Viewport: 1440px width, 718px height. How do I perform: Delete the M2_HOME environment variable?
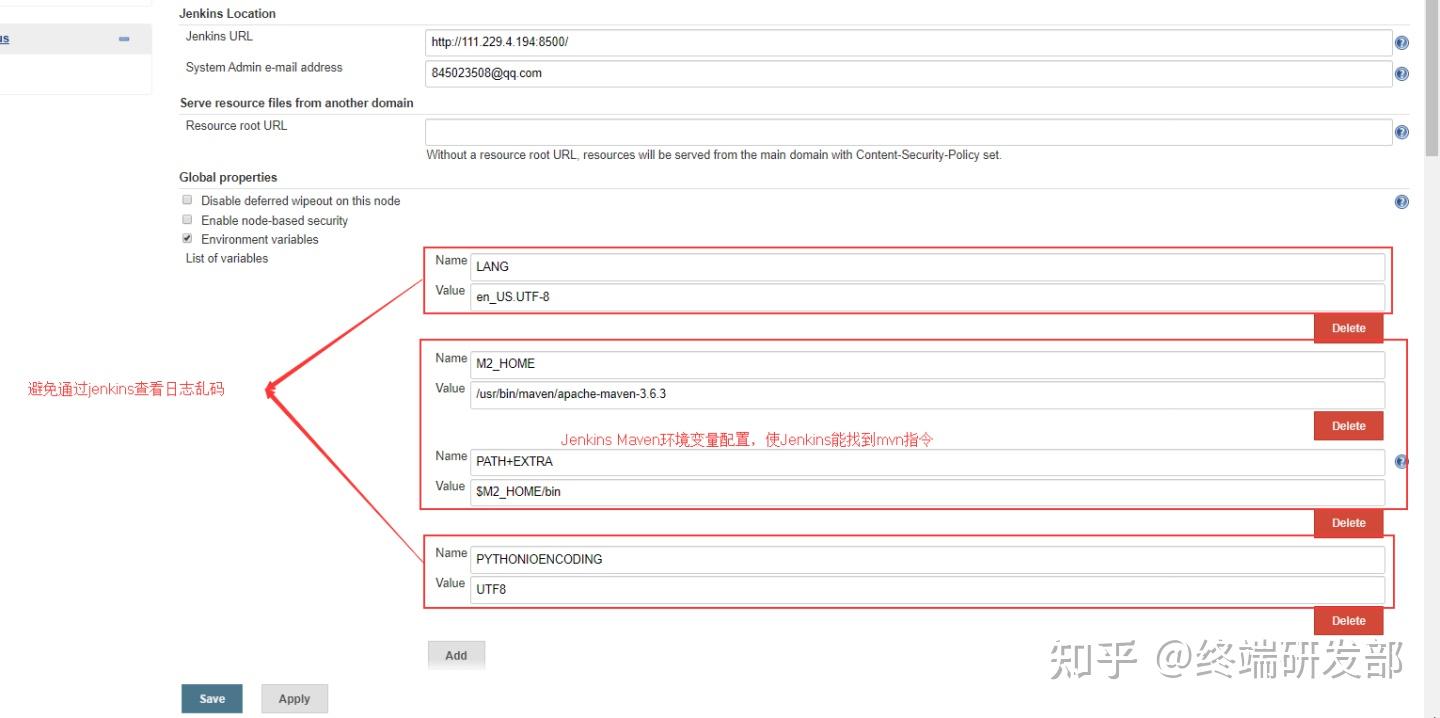click(1348, 425)
